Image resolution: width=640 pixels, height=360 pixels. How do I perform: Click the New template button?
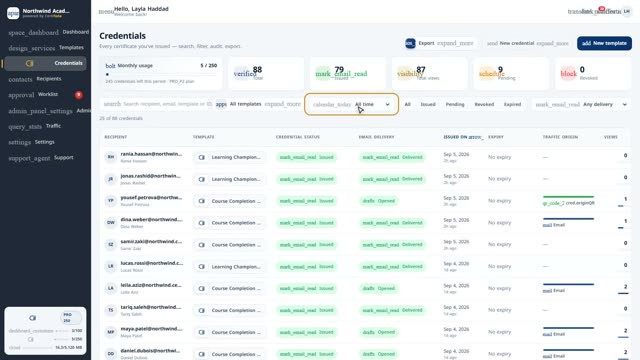[604, 43]
